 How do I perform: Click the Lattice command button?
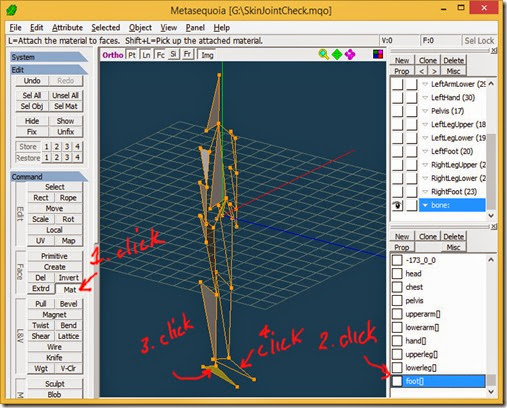pos(68,336)
